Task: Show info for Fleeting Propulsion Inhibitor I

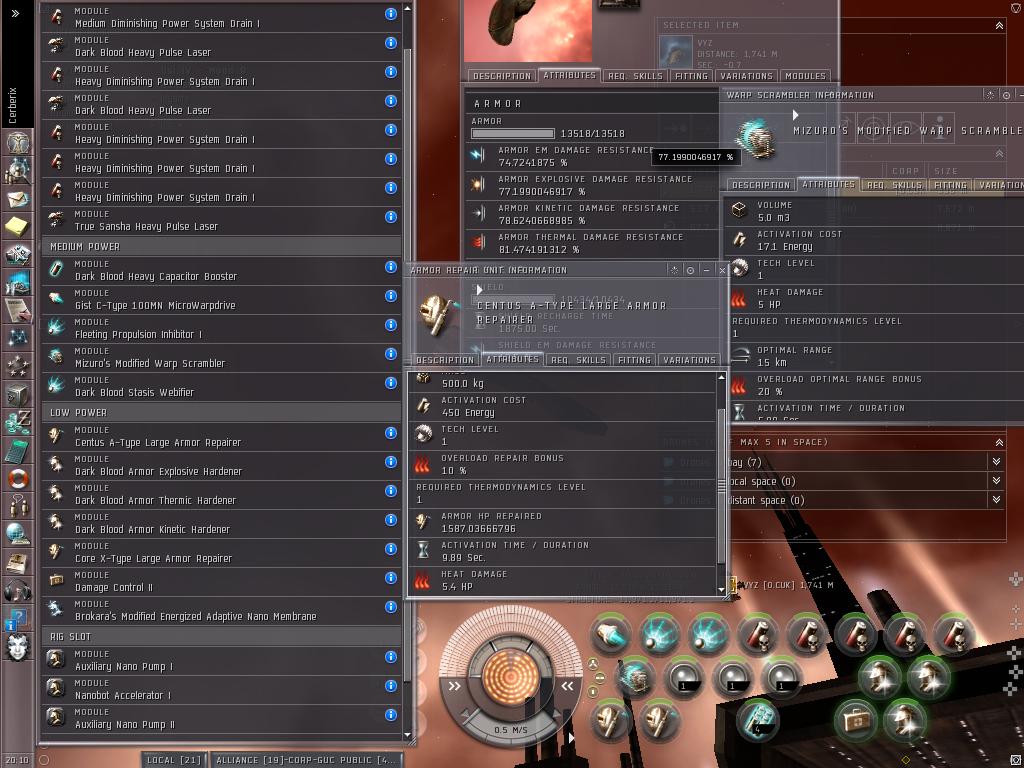Action: [391, 325]
